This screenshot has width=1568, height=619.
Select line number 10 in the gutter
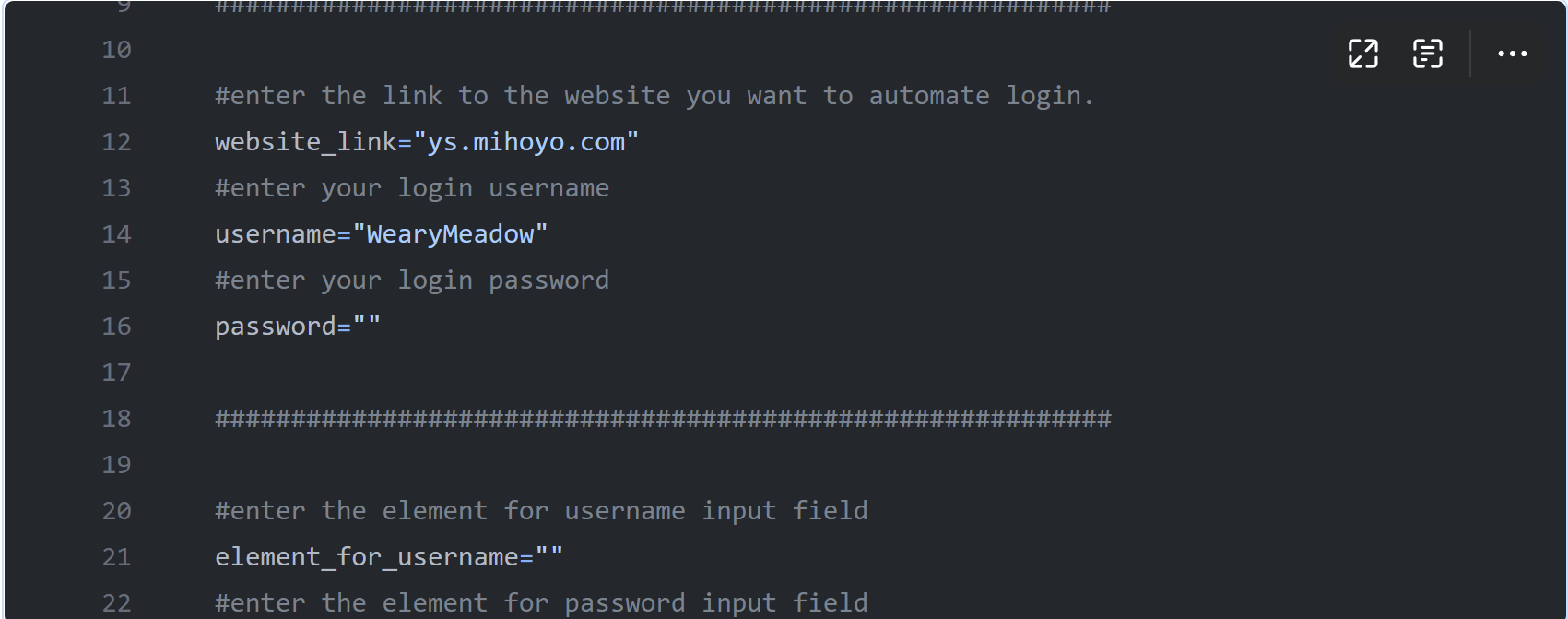[116, 50]
